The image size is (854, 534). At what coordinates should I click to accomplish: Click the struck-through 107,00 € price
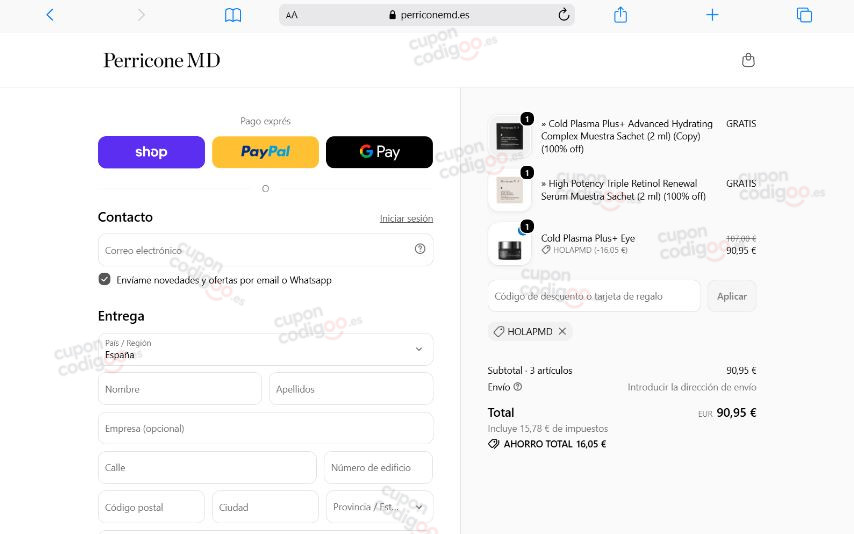coord(741,238)
